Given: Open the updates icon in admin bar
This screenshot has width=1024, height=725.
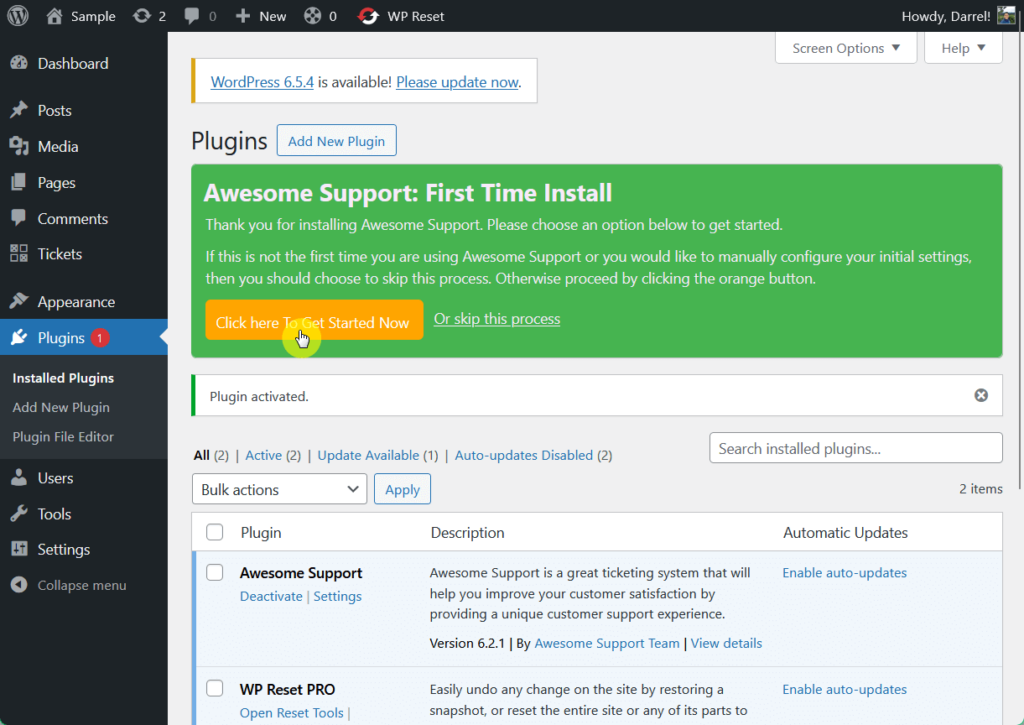Looking at the screenshot, I should pyautogui.click(x=141, y=16).
